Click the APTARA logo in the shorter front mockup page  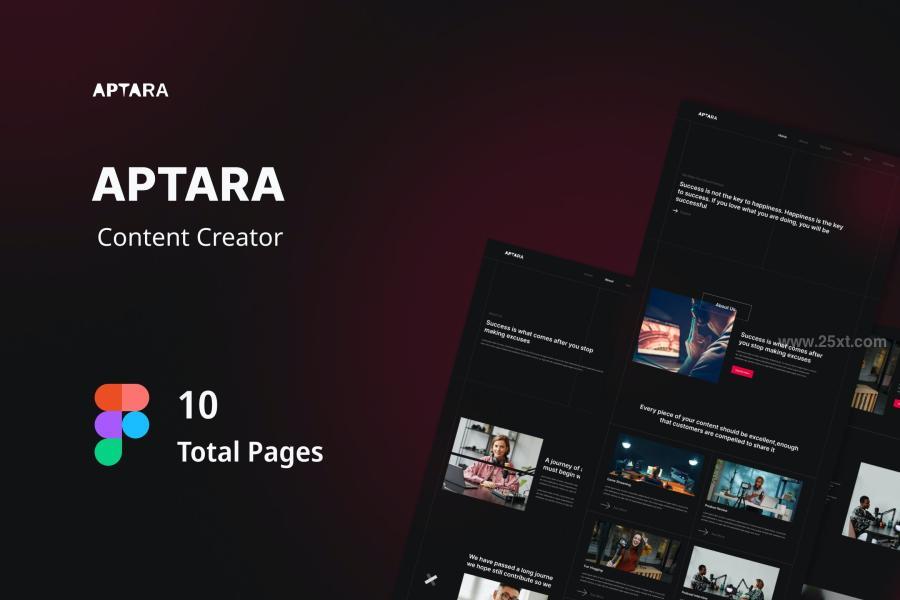tap(514, 255)
